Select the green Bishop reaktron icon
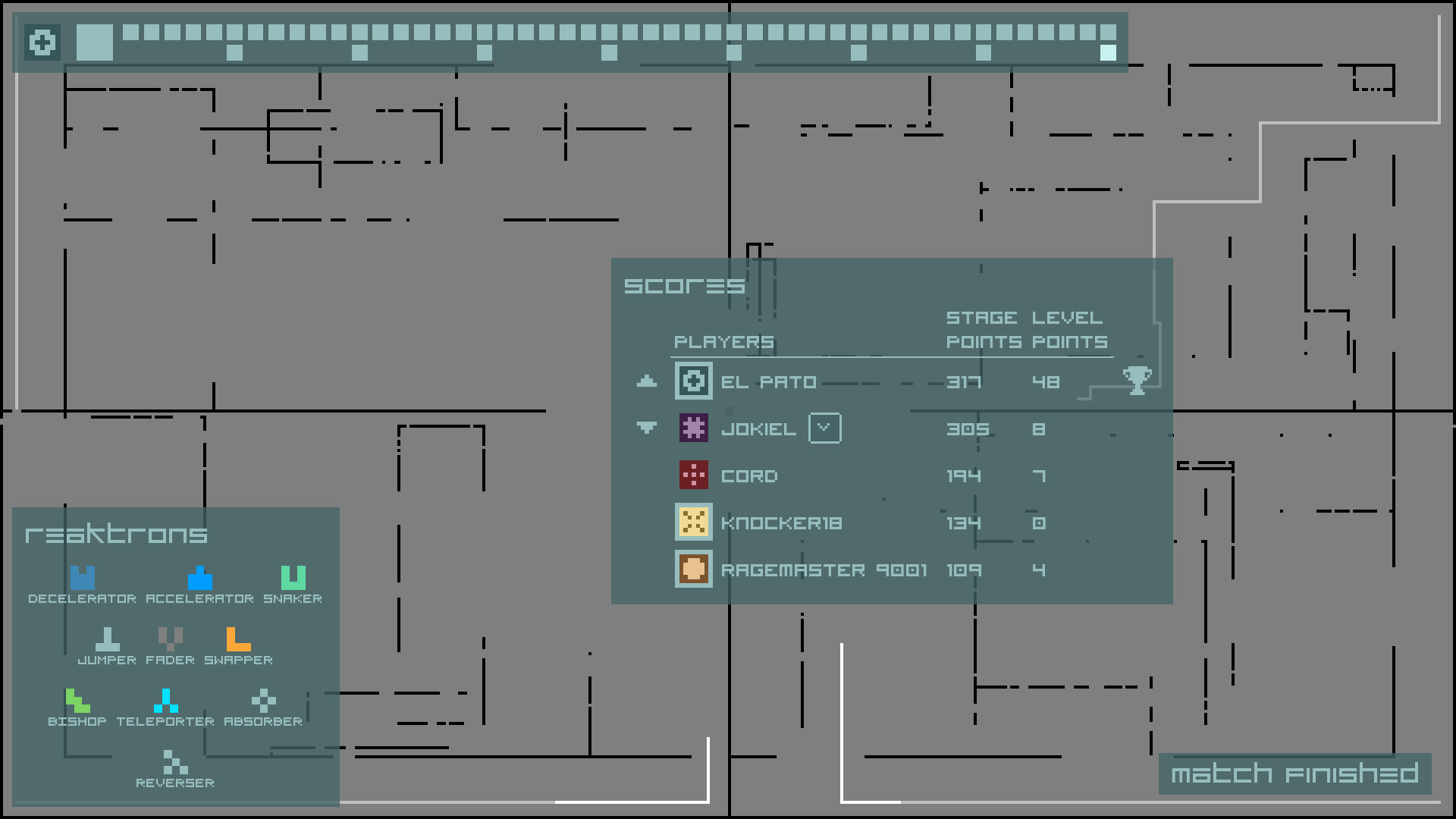This screenshot has width=1456, height=819. tap(78, 701)
